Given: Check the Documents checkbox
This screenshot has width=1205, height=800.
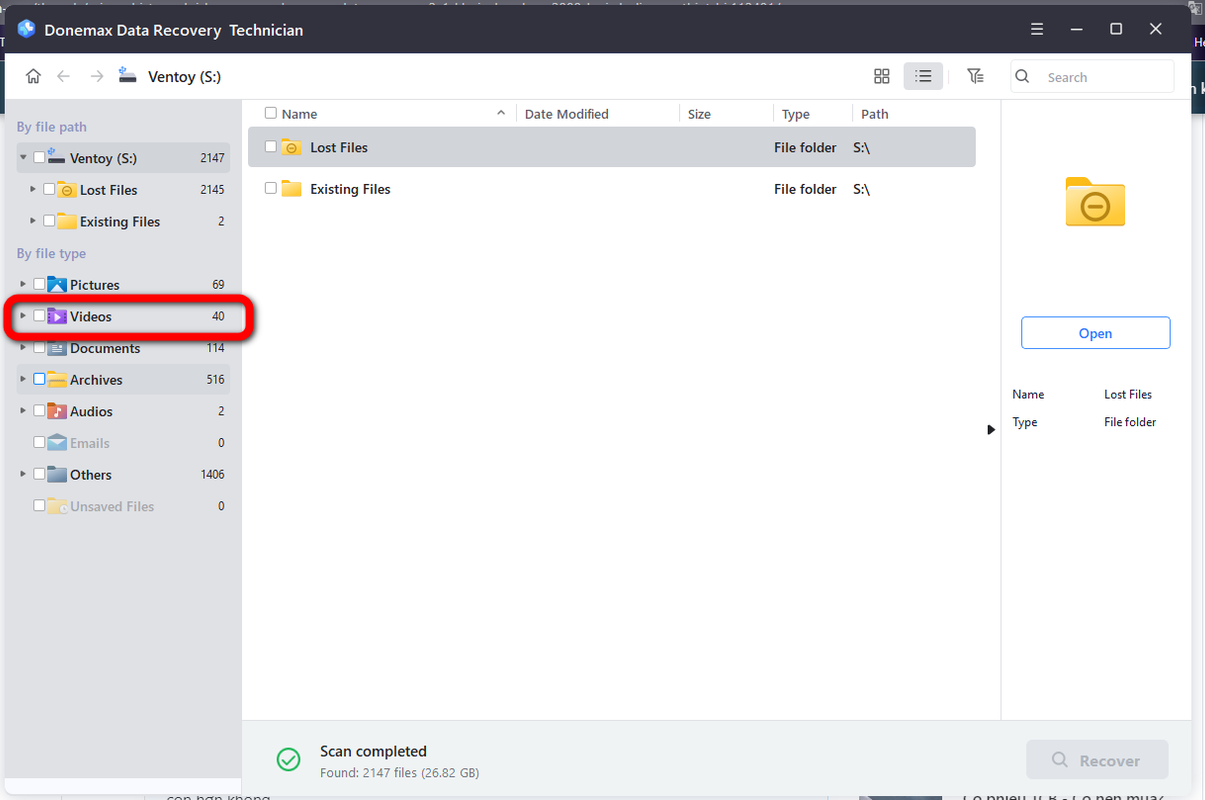Looking at the screenshot, I should pos(39,348).
